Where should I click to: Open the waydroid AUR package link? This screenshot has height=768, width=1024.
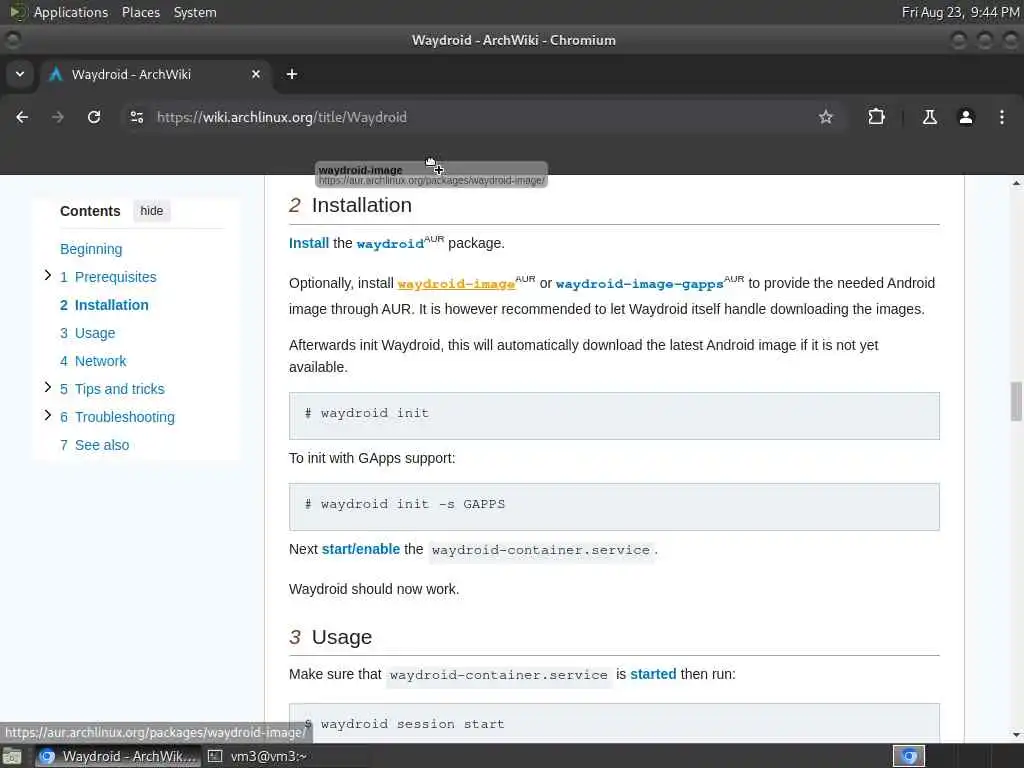tap(390, 244)
